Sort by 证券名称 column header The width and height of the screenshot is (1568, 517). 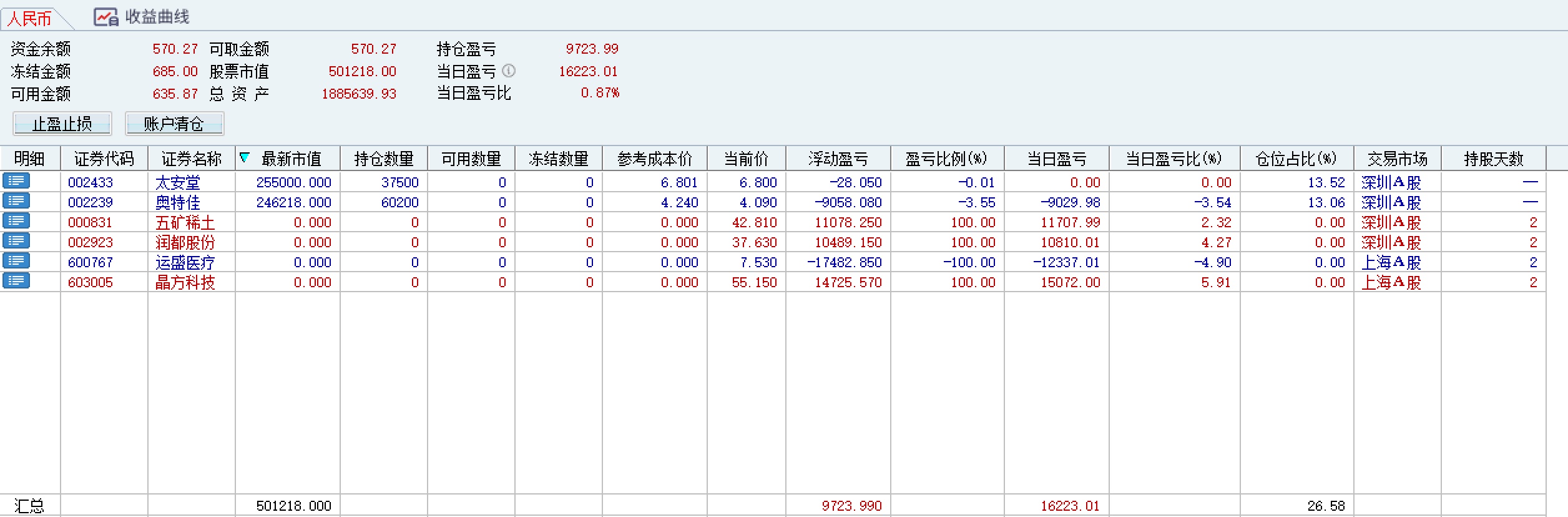[192, 159]
